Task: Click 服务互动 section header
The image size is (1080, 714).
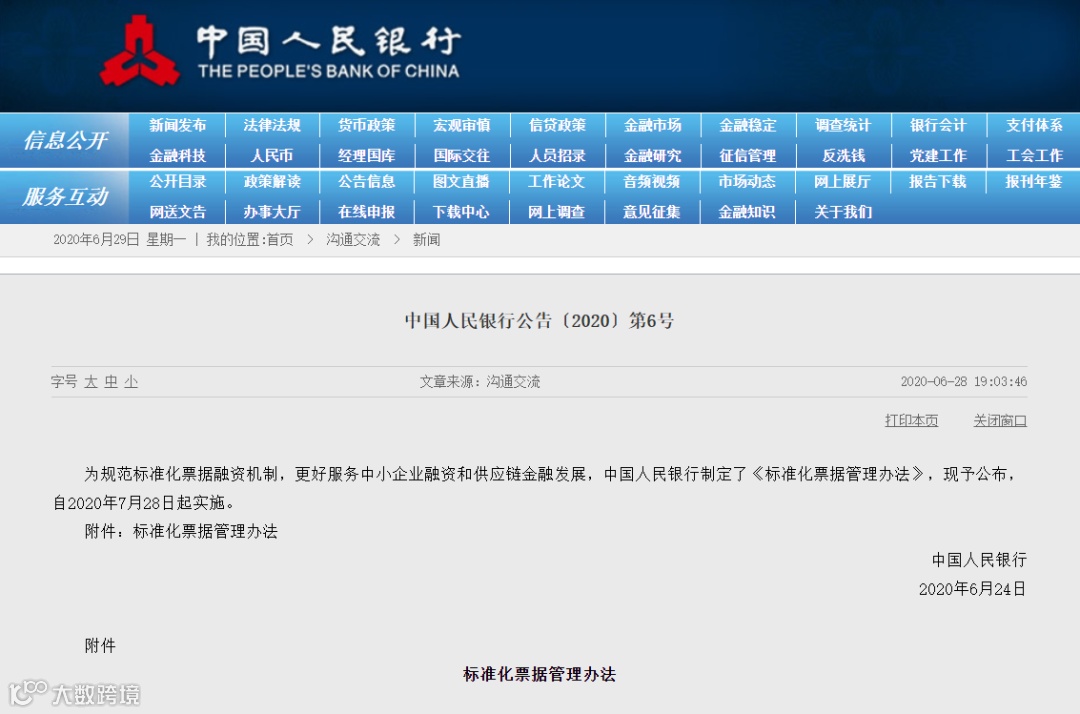Action: tap(65, 197)
